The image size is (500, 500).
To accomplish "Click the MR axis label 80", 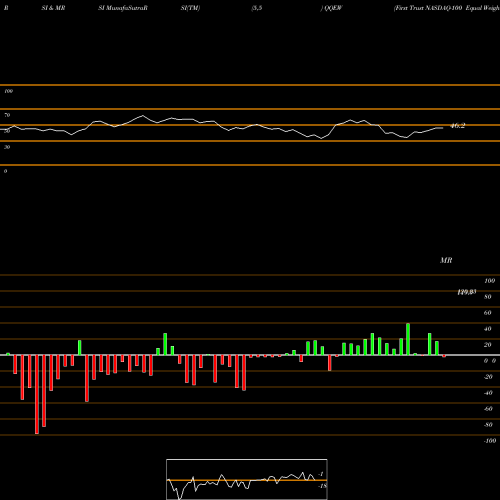I will pyautogui.click(x=488, y=297).
